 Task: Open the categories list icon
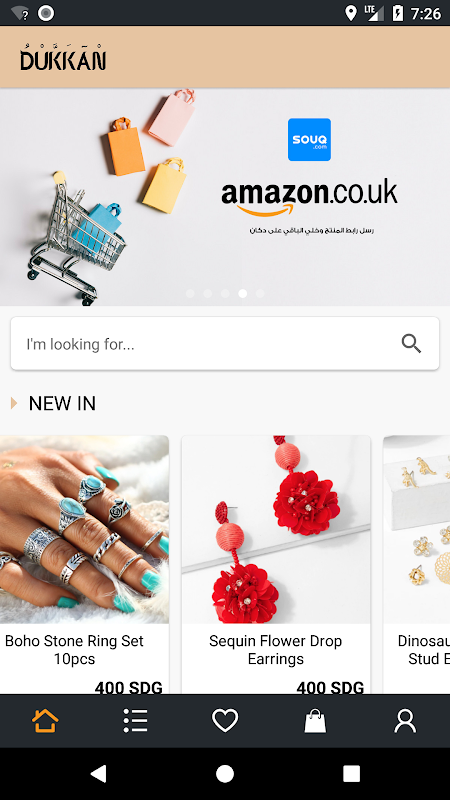pyautogui.click(x=135, y=721)
